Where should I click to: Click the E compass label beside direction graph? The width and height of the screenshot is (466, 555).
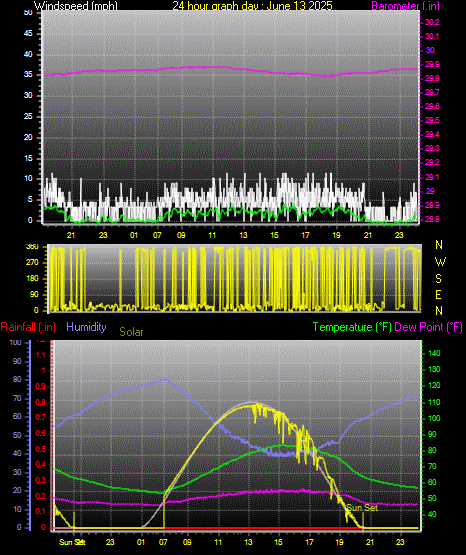pos(438,294)
